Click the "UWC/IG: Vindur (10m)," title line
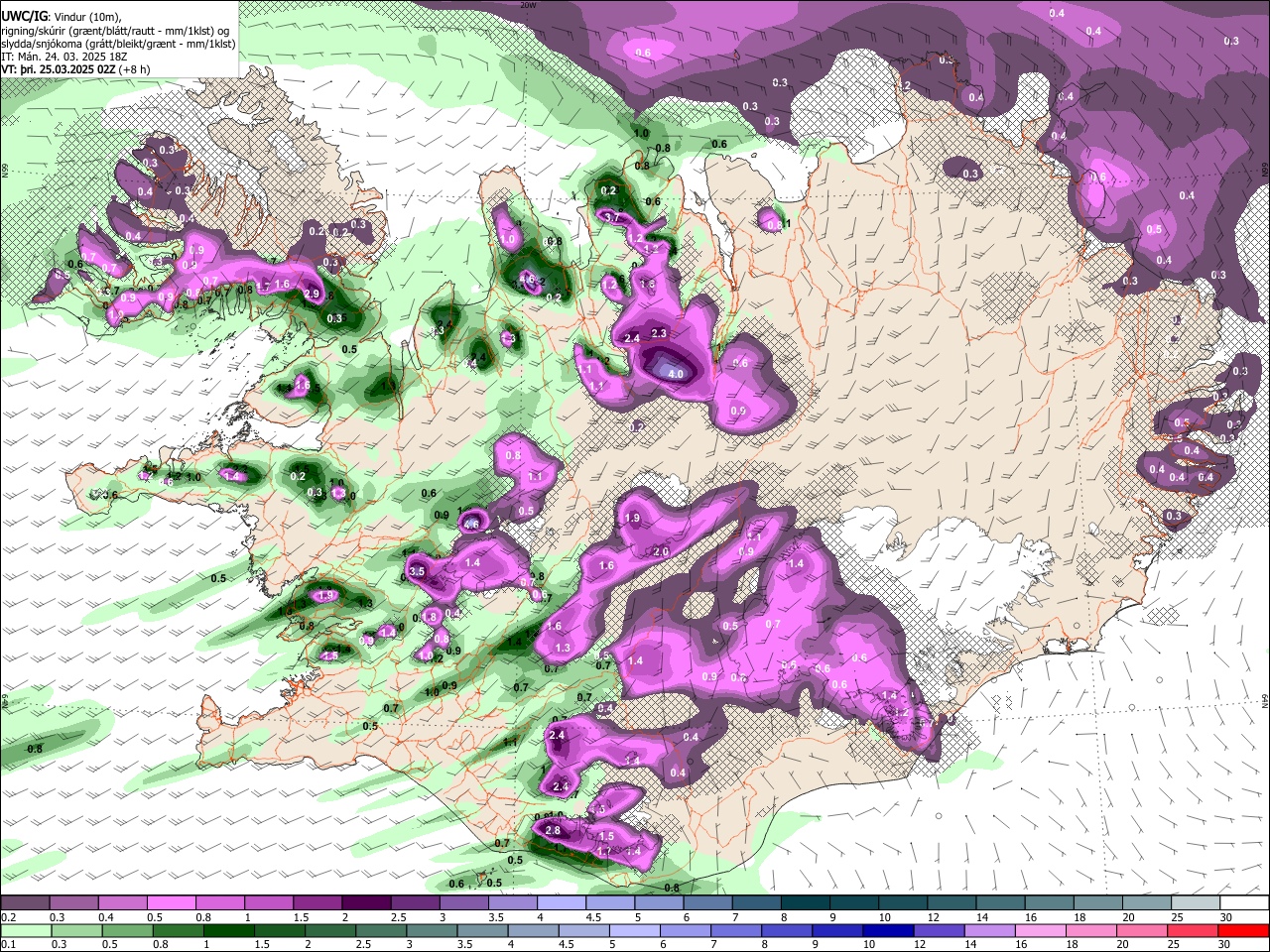1270x952 pixels. click(63, 16)
